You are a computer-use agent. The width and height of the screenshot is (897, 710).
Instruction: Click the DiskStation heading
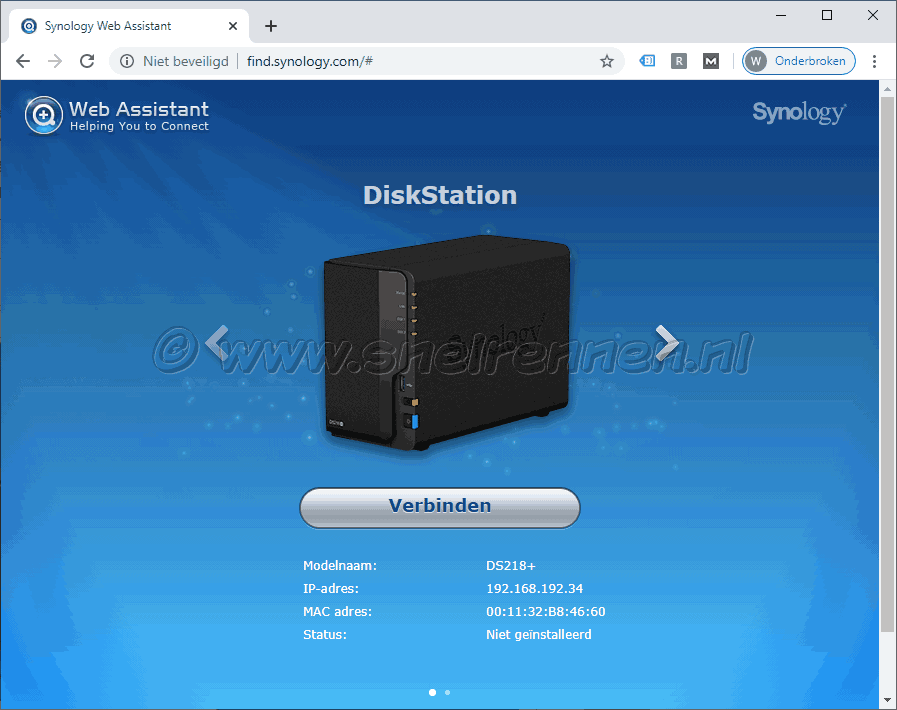(x=440, y=195)
